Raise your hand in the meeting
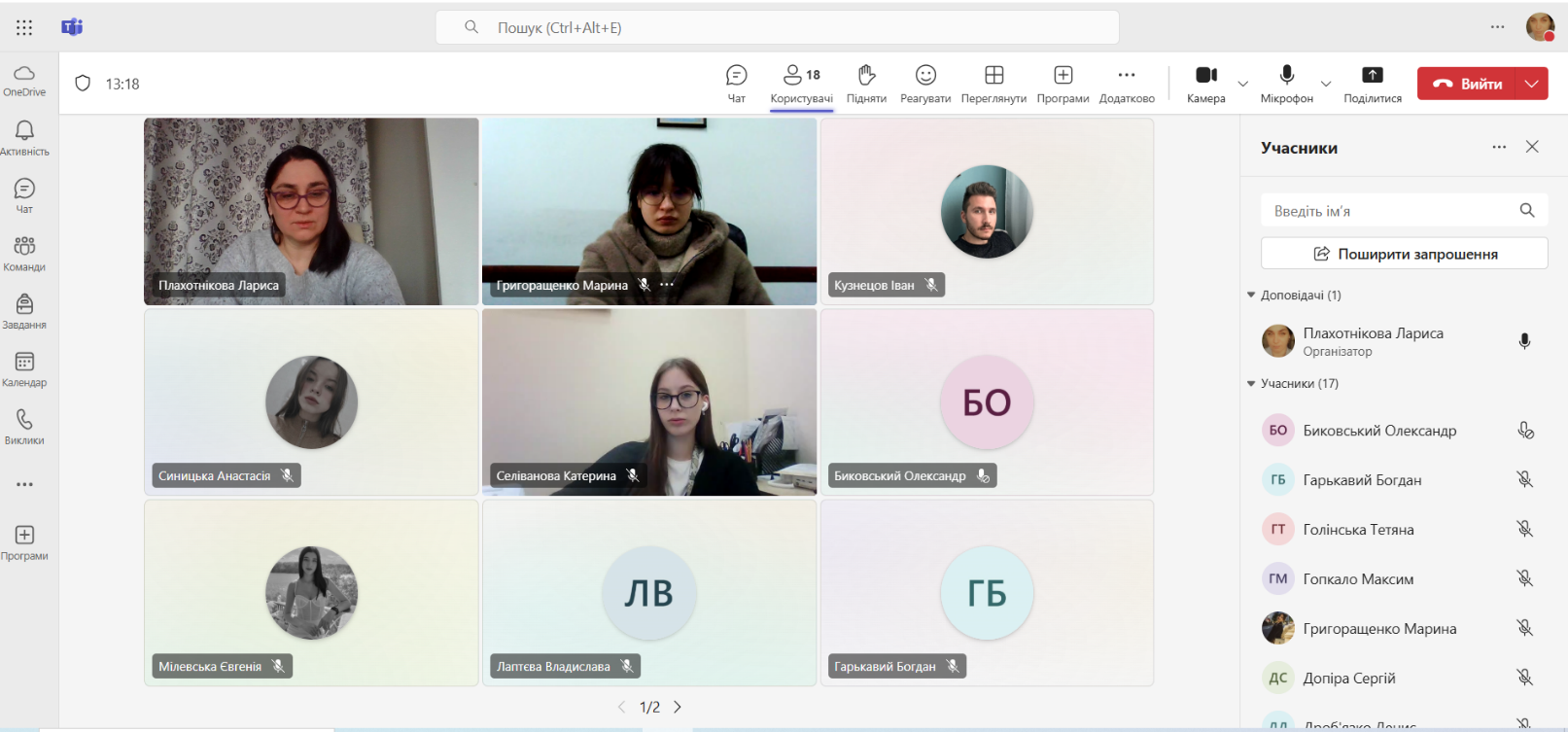Viewport: 1568px width, 732px height. (866, 83)
